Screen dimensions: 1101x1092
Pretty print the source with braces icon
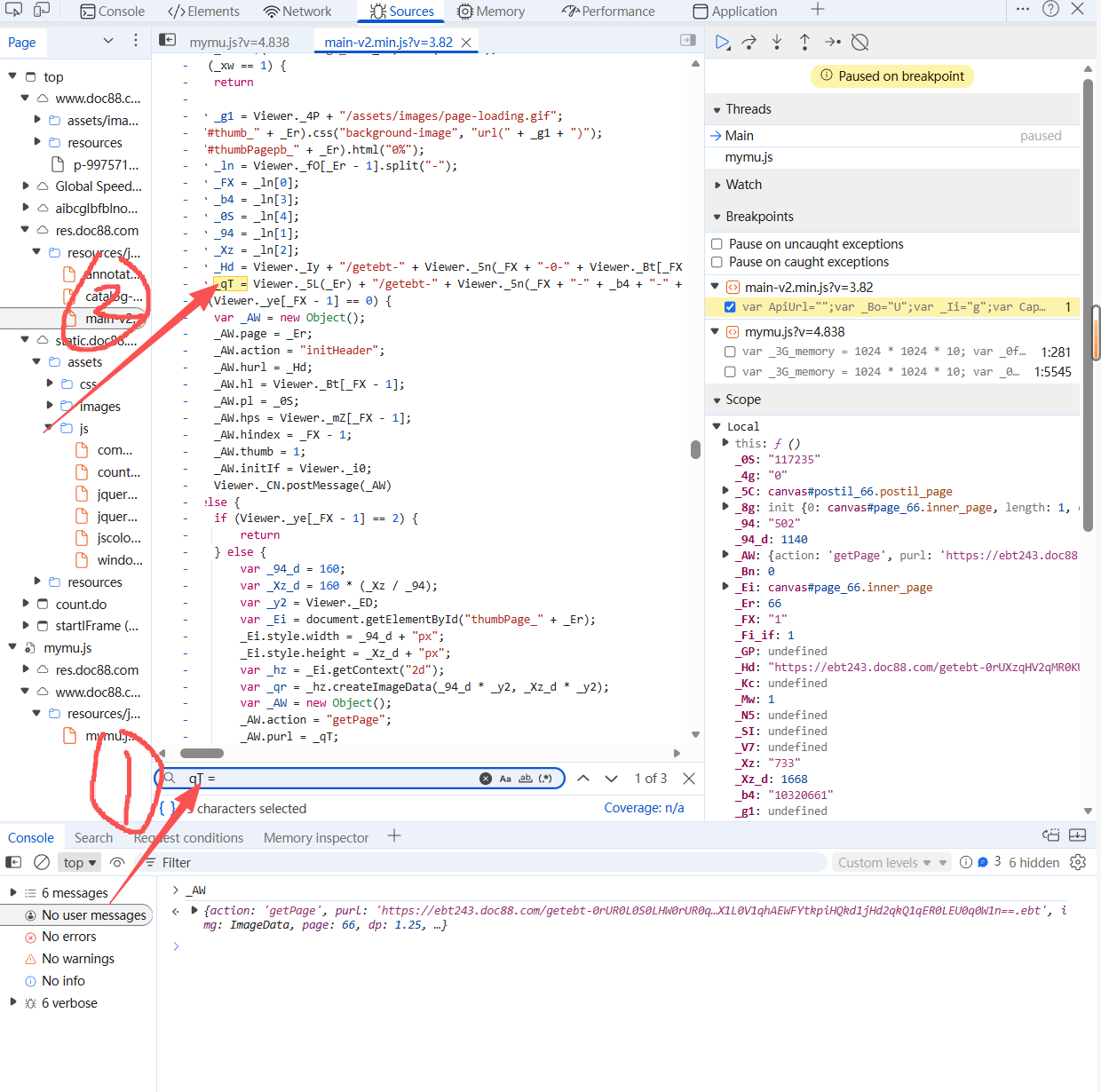pos(166,808)
